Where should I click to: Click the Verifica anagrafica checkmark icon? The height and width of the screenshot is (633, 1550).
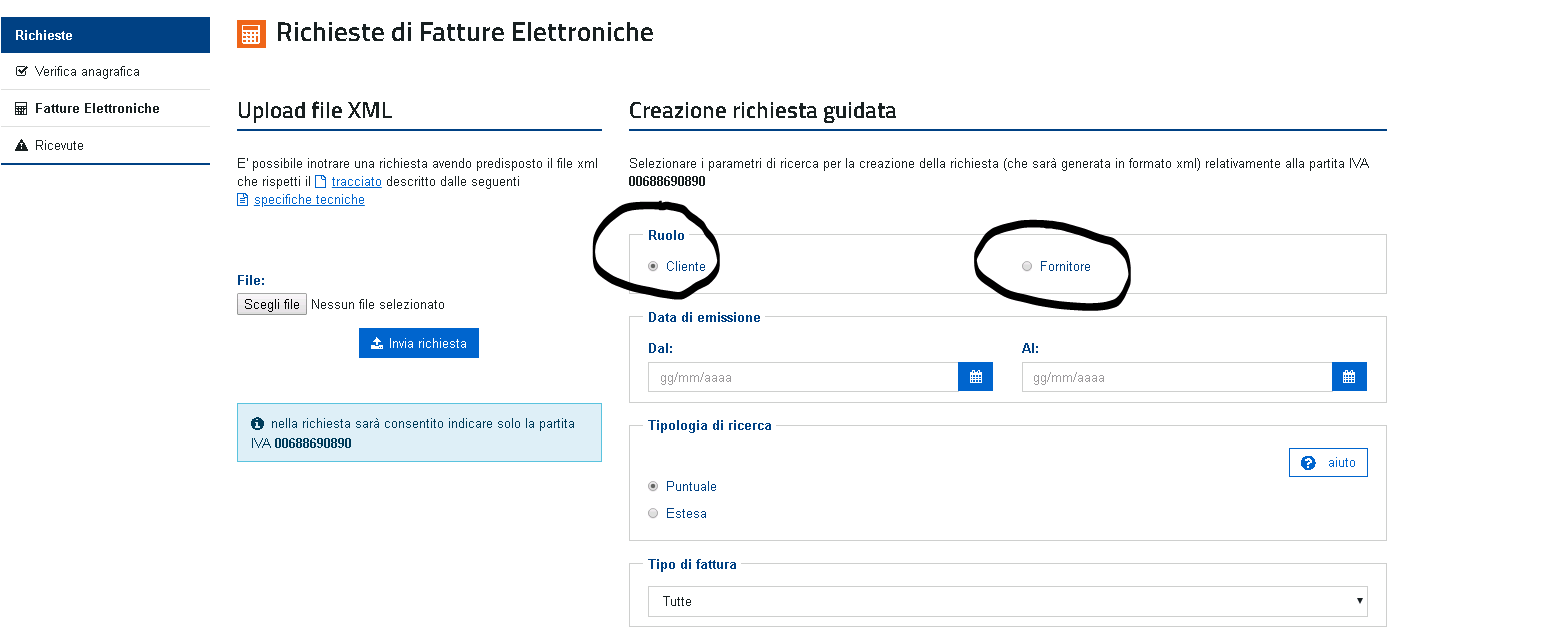(21, 72)
